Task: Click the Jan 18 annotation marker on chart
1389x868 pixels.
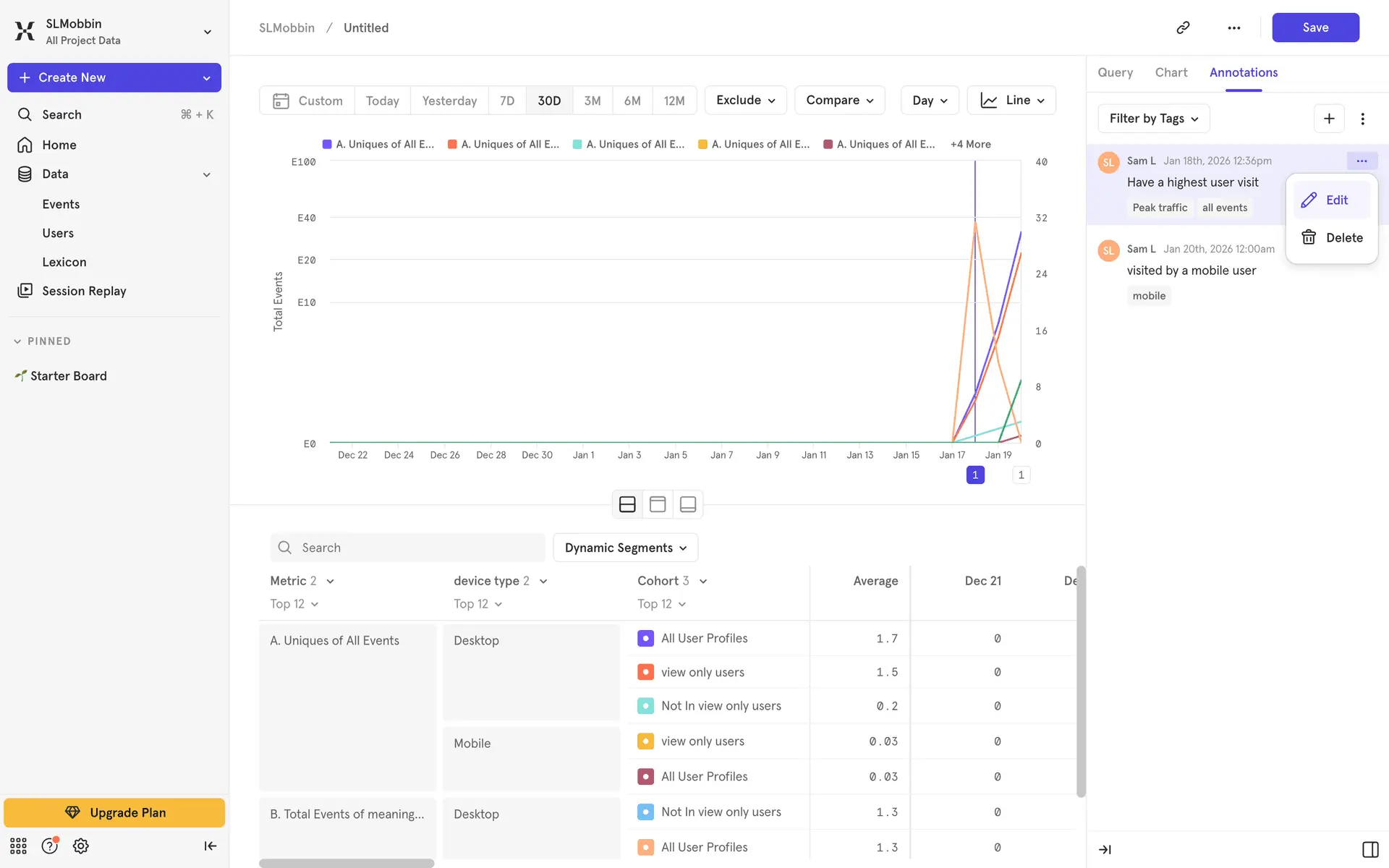Action: click(974, 475)
